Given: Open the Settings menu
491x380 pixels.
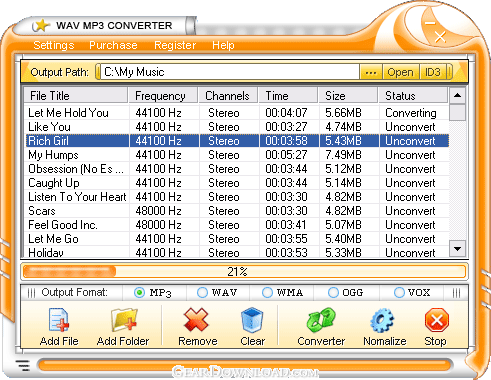Looking at the screenshot, I should tap(54, 45).
